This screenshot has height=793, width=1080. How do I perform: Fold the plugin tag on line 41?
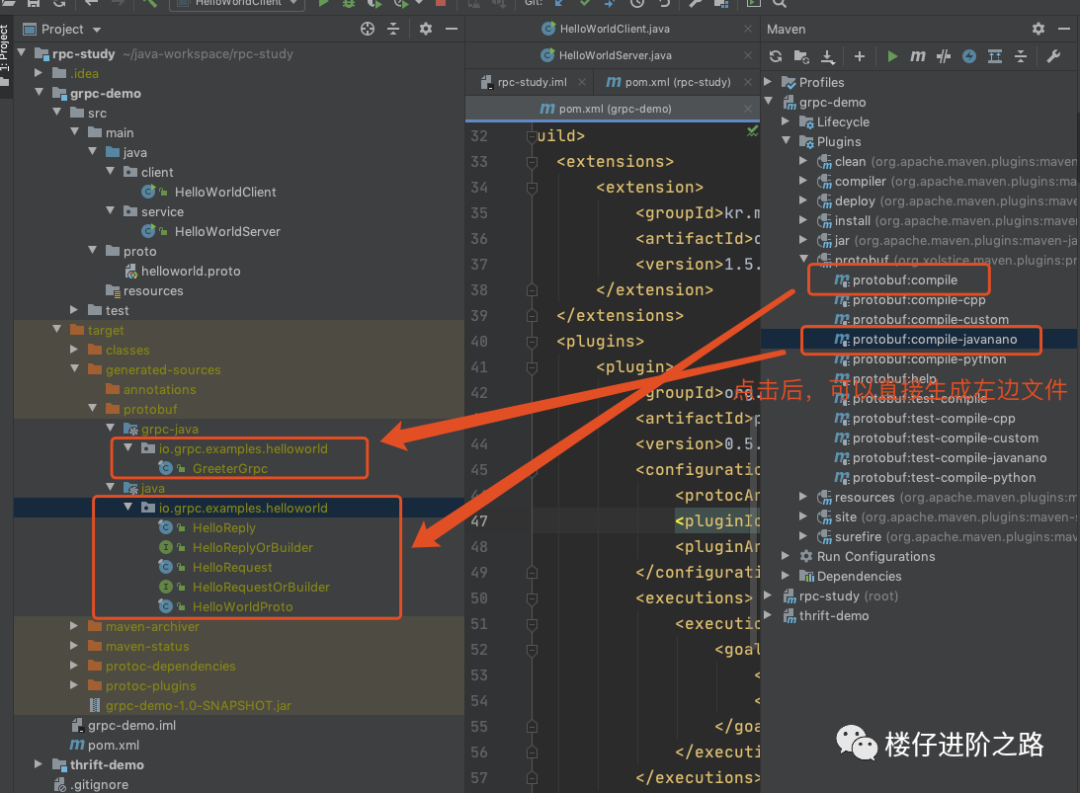[x=532, y=367]
